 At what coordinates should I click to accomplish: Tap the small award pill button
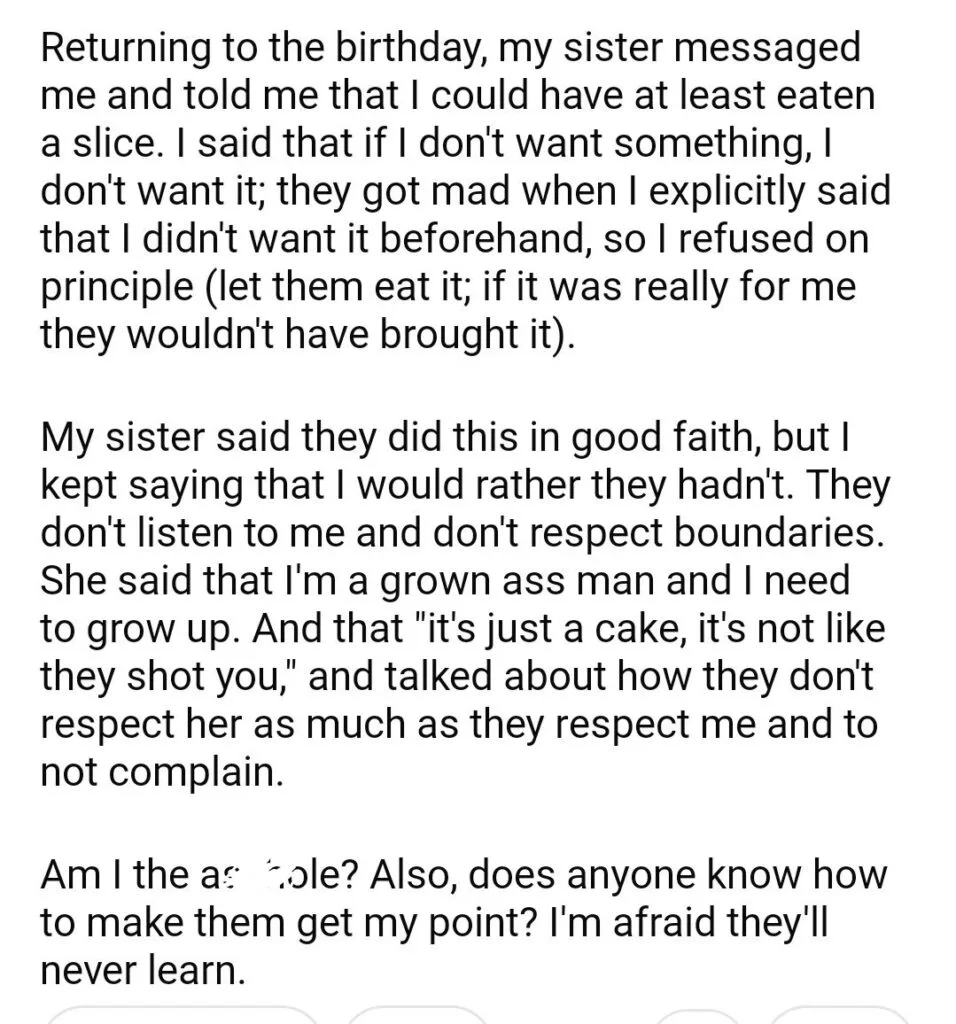click(695, 1017)
